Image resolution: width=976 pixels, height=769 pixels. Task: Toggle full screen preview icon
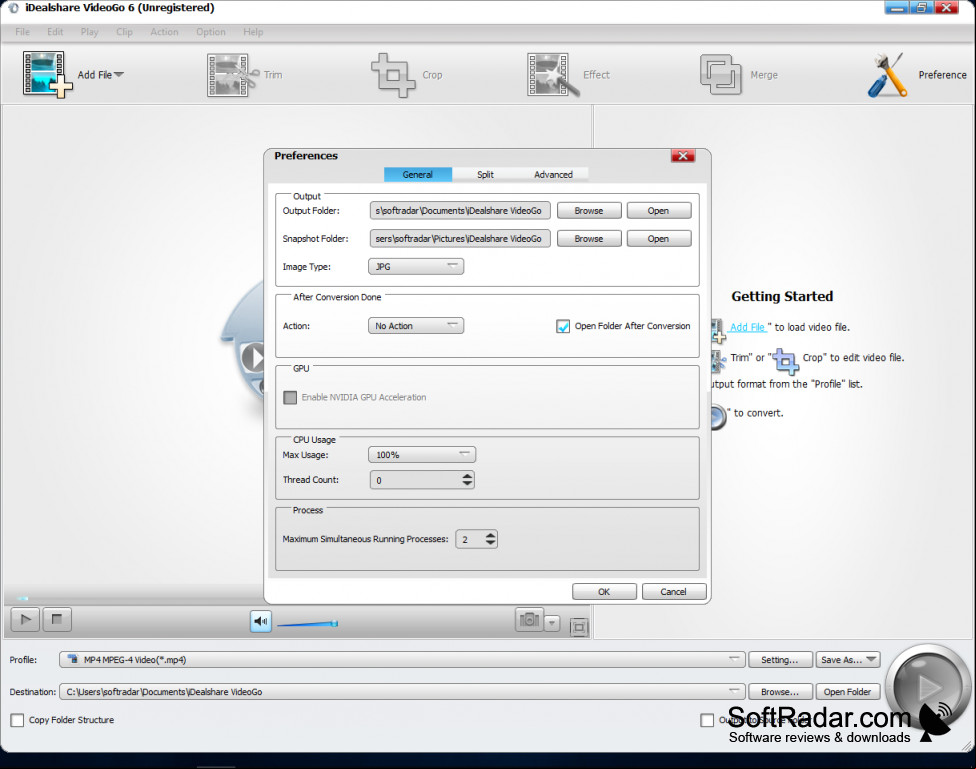pyautogui.click(x=579, y=627)
